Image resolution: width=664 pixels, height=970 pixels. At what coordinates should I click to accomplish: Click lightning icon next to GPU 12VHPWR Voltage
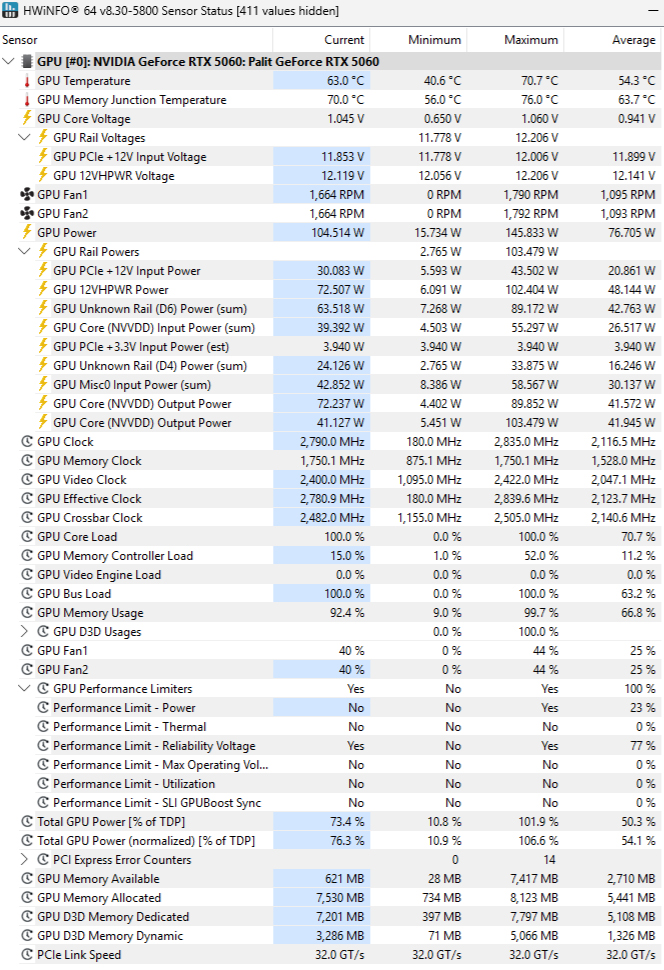point(43,175)
